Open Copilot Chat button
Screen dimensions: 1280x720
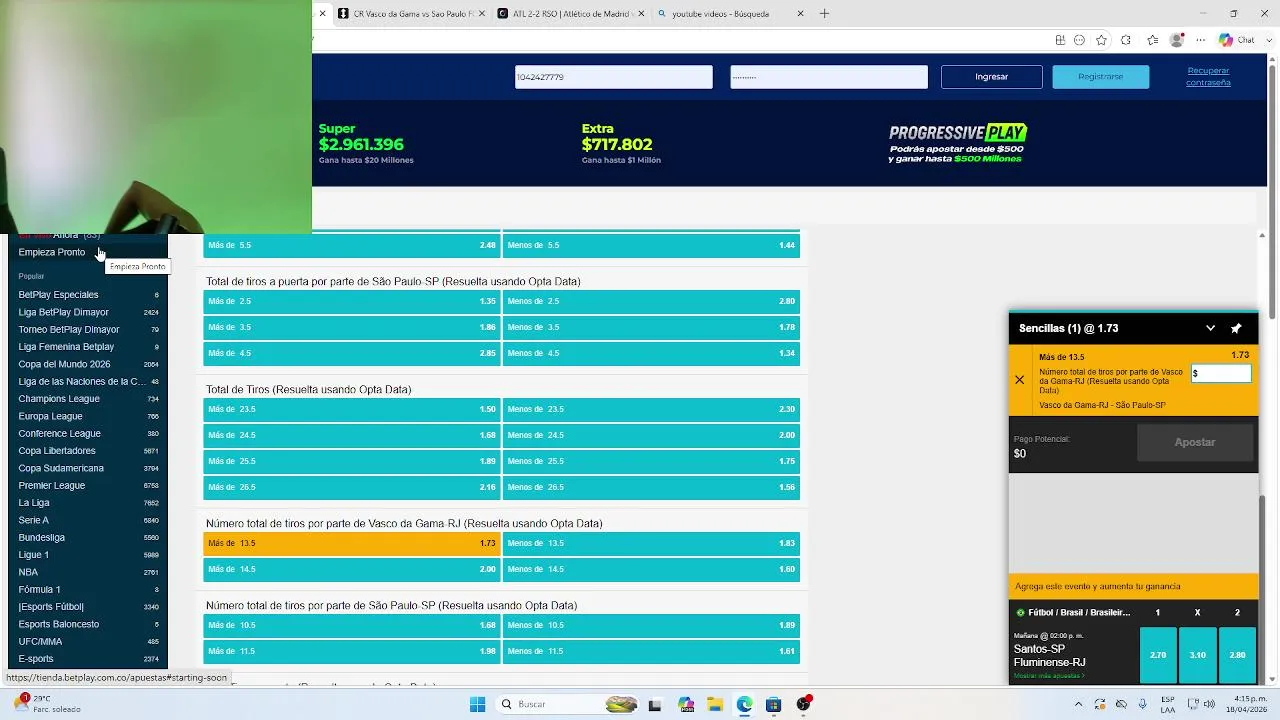[x=1237, y=40]
